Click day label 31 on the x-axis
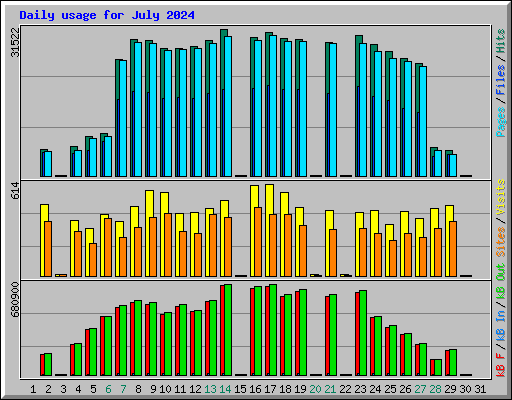This screenshot has width=512, height=400. (x=480, y=389)
